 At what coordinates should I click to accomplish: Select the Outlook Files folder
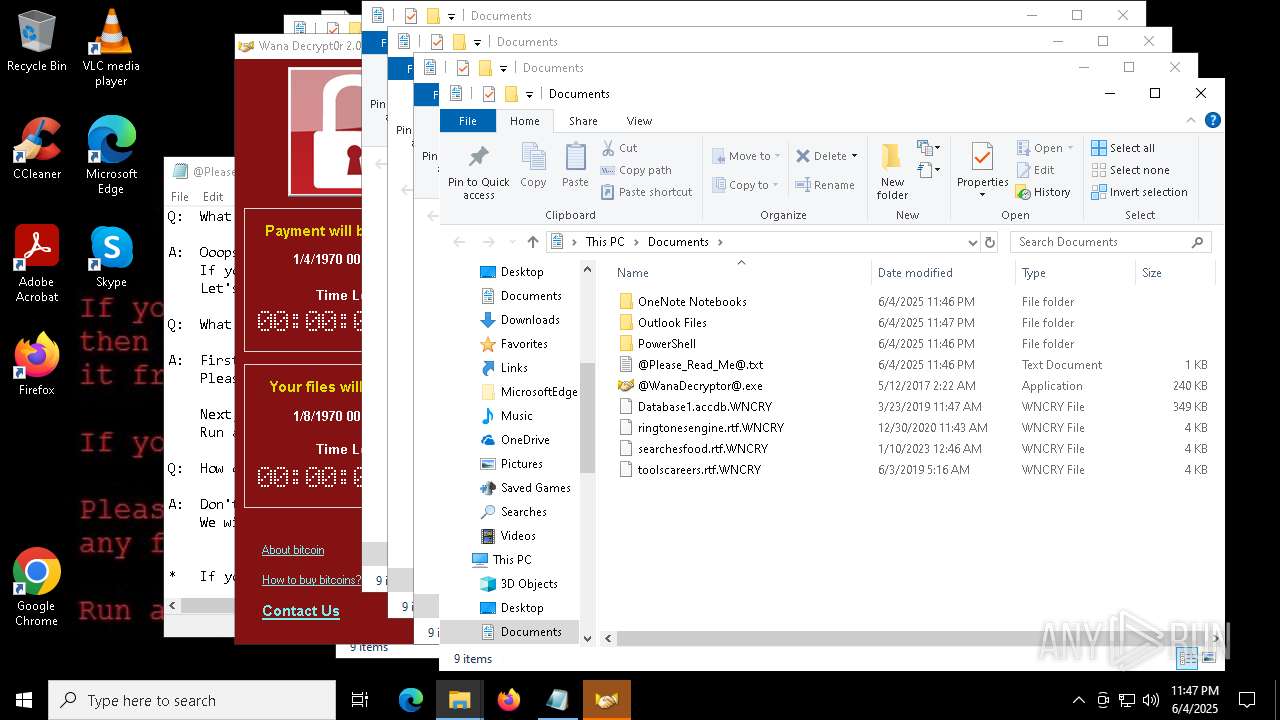[672, 323]
